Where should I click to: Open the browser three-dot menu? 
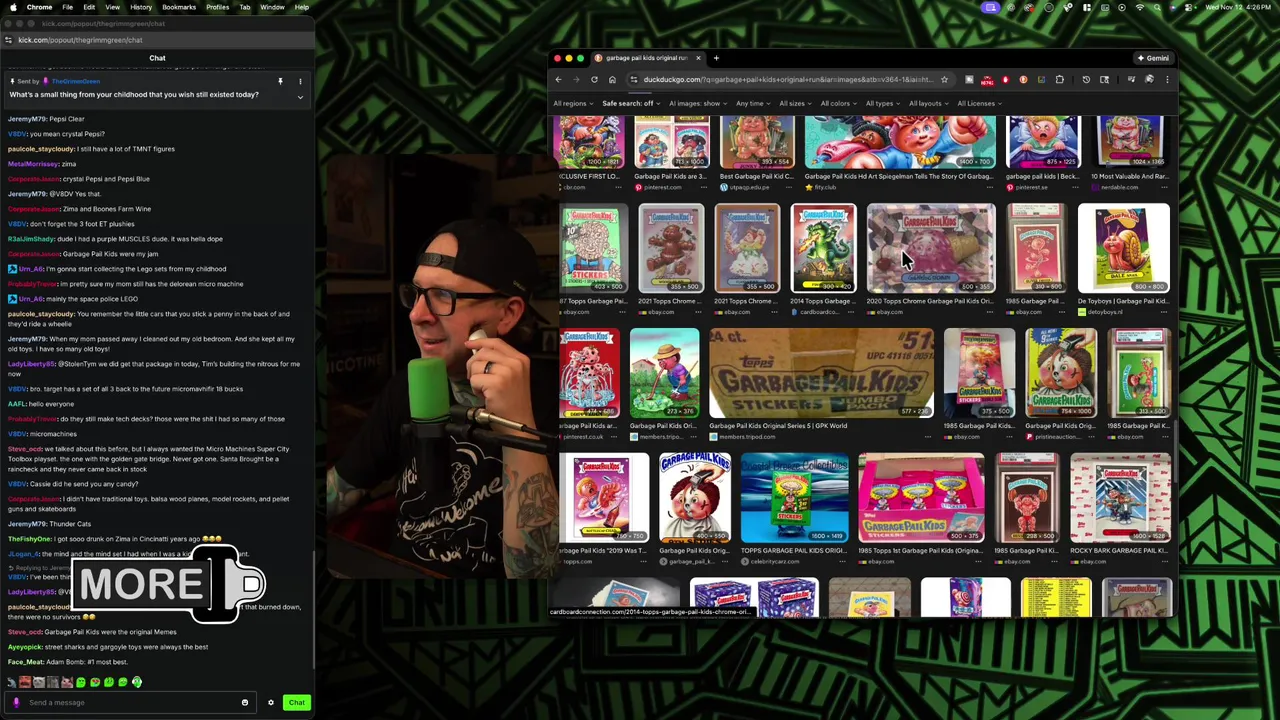pyautogui.click(x=1166, y=80)
